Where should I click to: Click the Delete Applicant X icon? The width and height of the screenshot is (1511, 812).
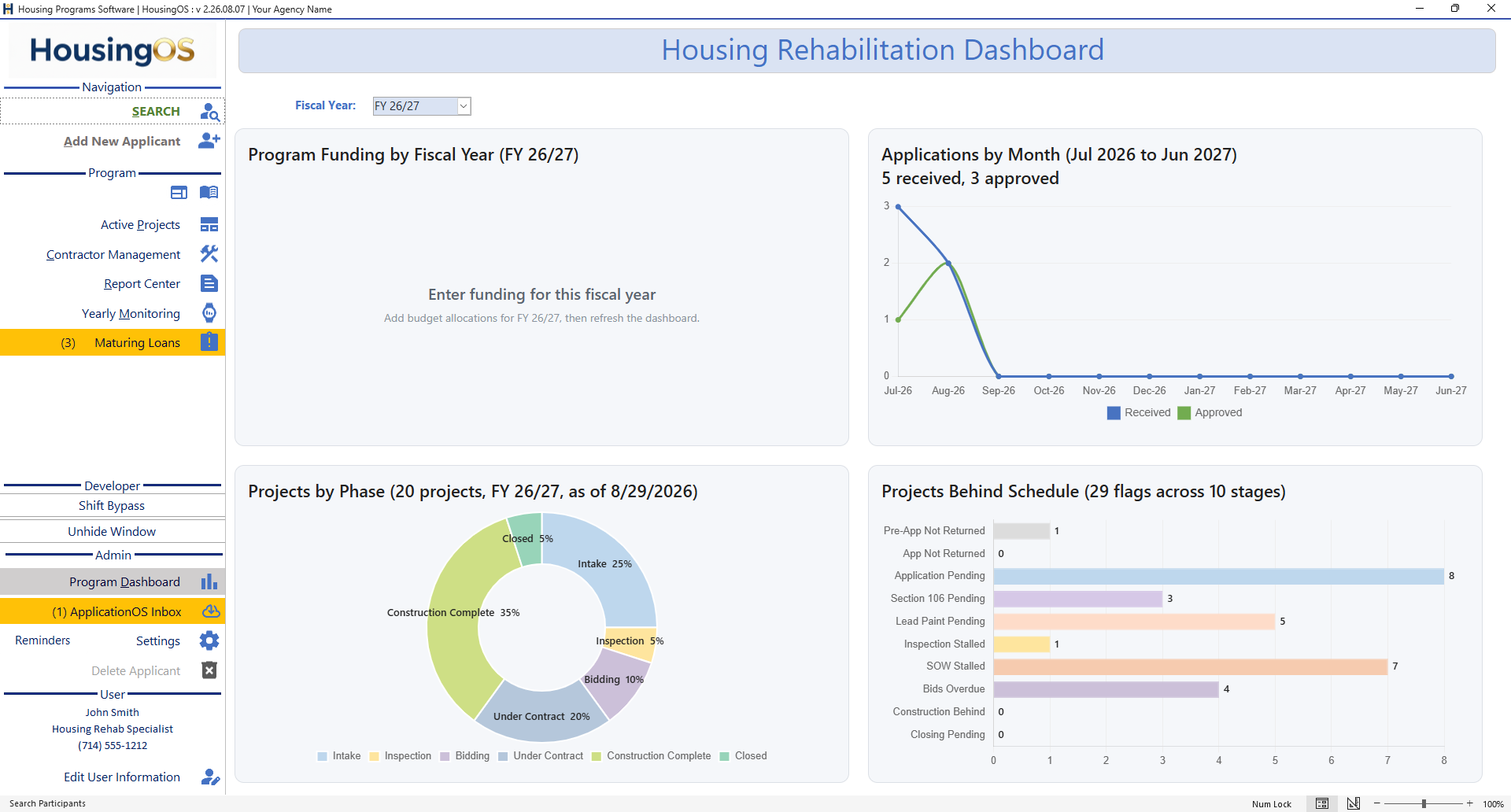click(x=209, y=670)
